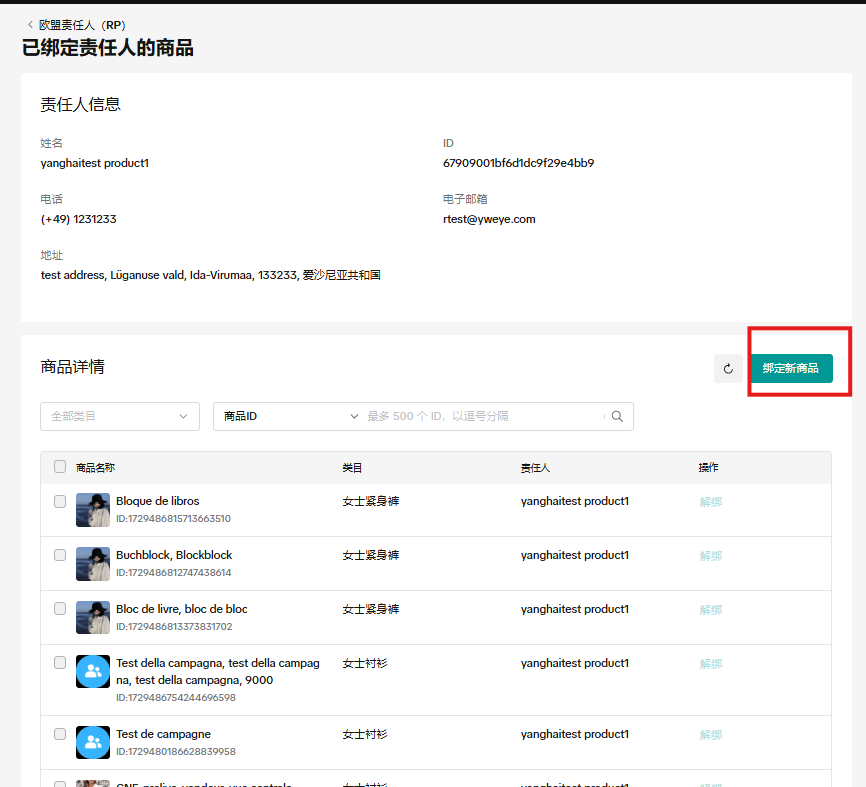The height and width of the screenshot is (787, 866).
Task: Check the box beside Test de campagne
Action: tap(59, 734)
